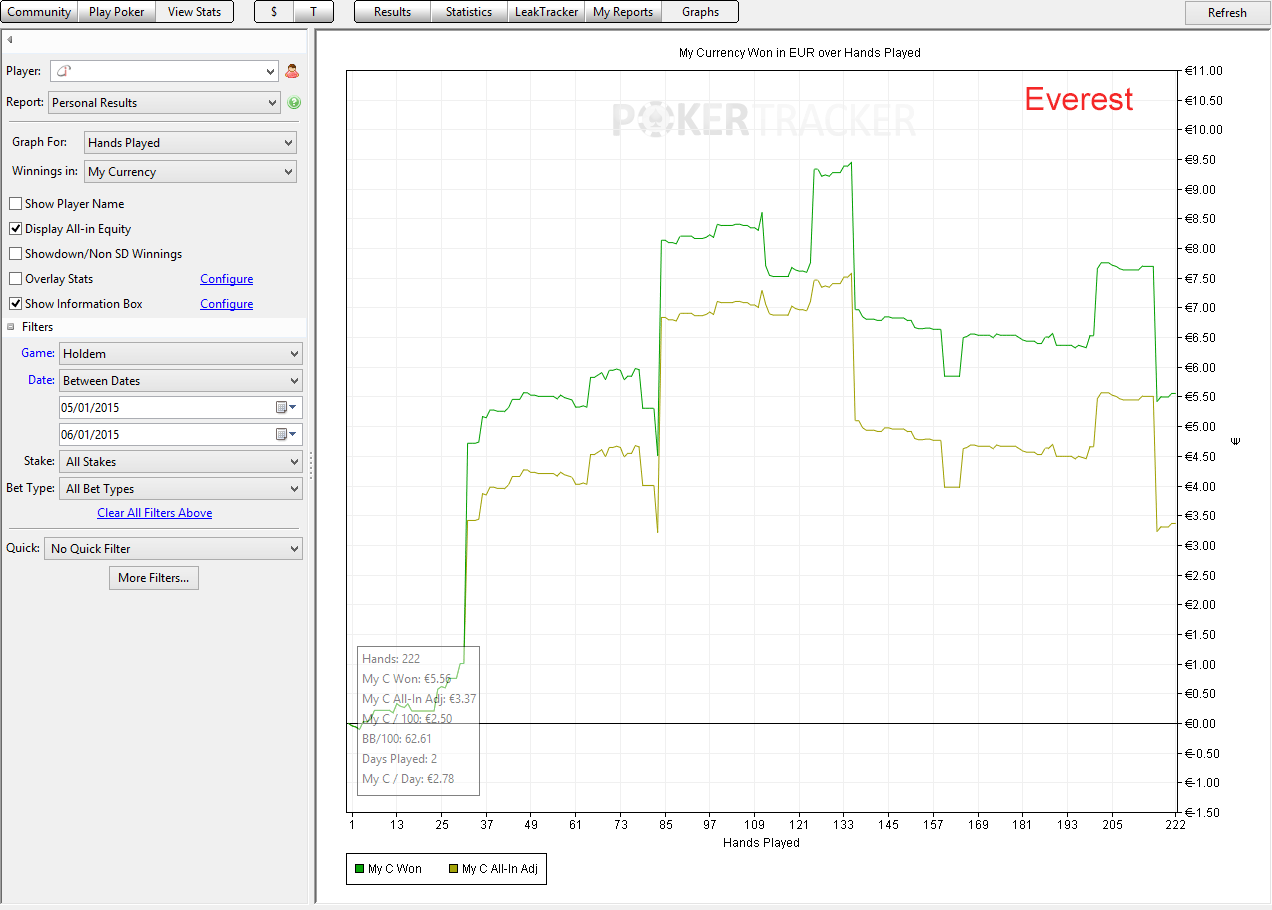Uncheck Show Information Box
This screenshot has width=1272, height=910.
(16, 304)
